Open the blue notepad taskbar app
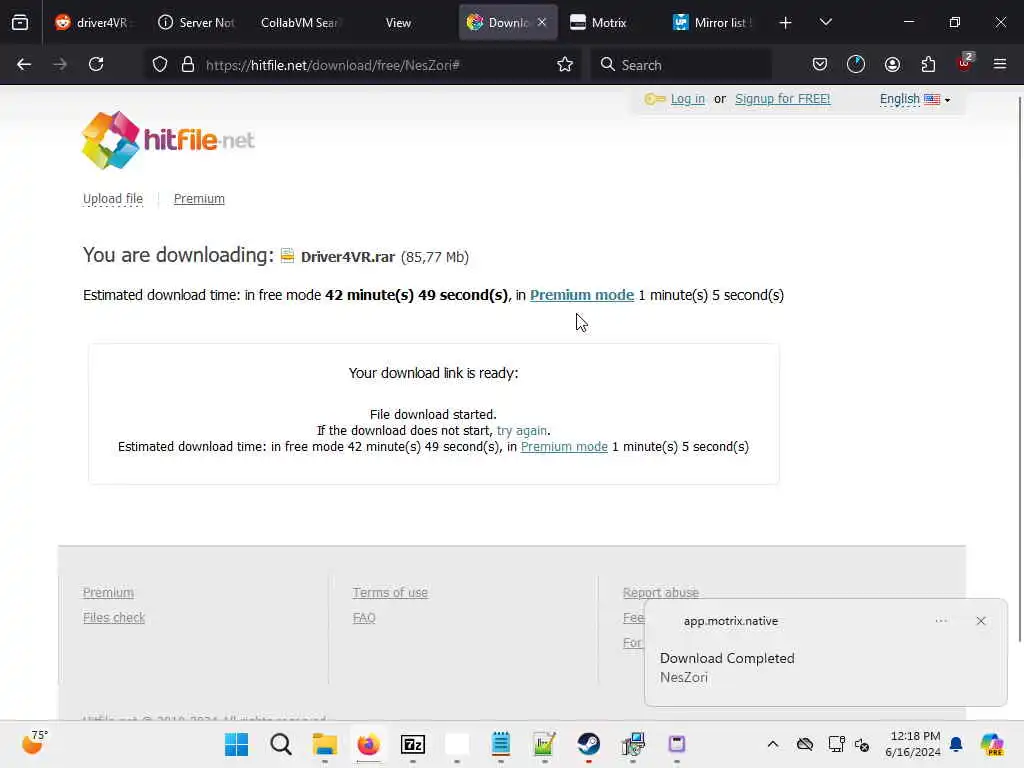The image size is (1024, 768). pyautogui.click(x=501, y=744)
